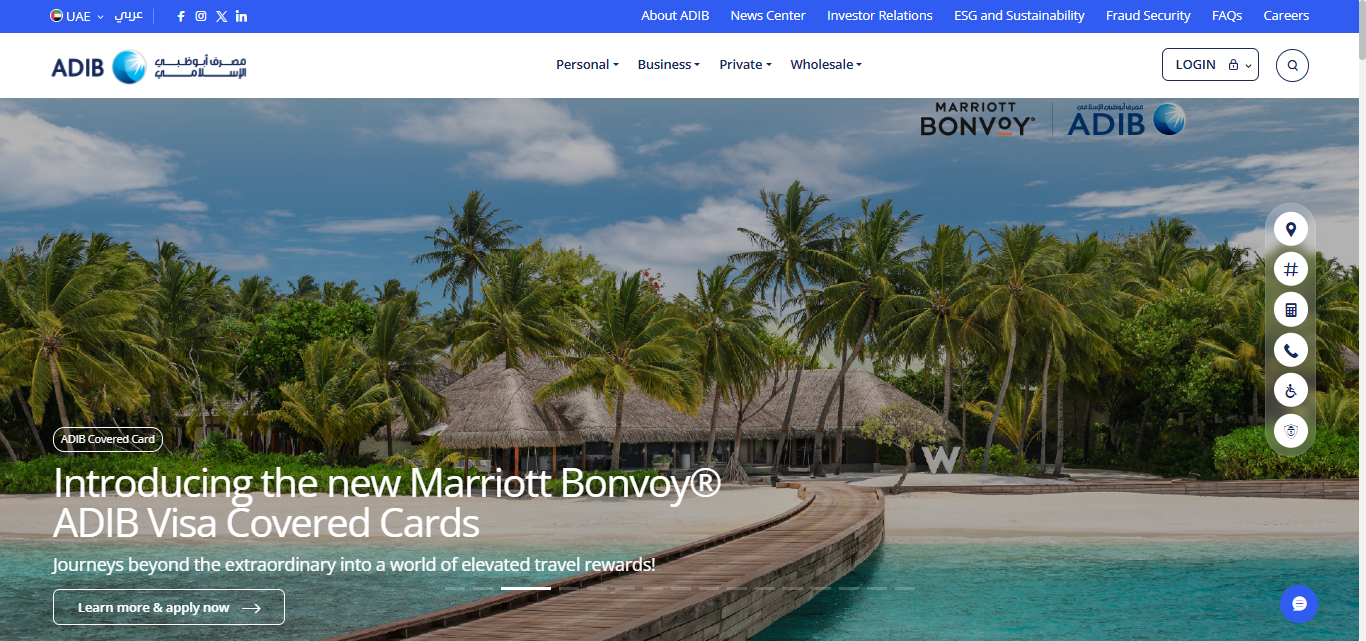Click the Marriott Bonvoy headline text
Screen dimensions: 1366x641
click(387, 503)
